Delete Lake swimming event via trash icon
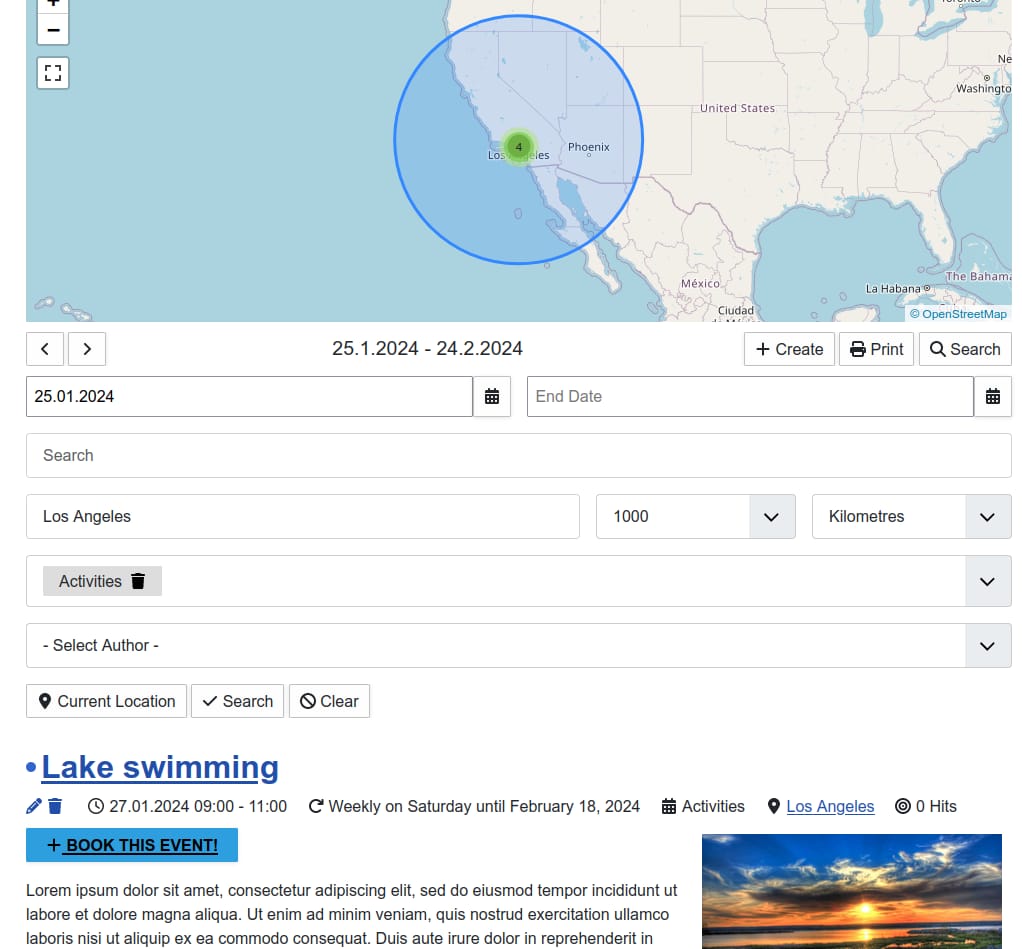 (x=55, y=806)
